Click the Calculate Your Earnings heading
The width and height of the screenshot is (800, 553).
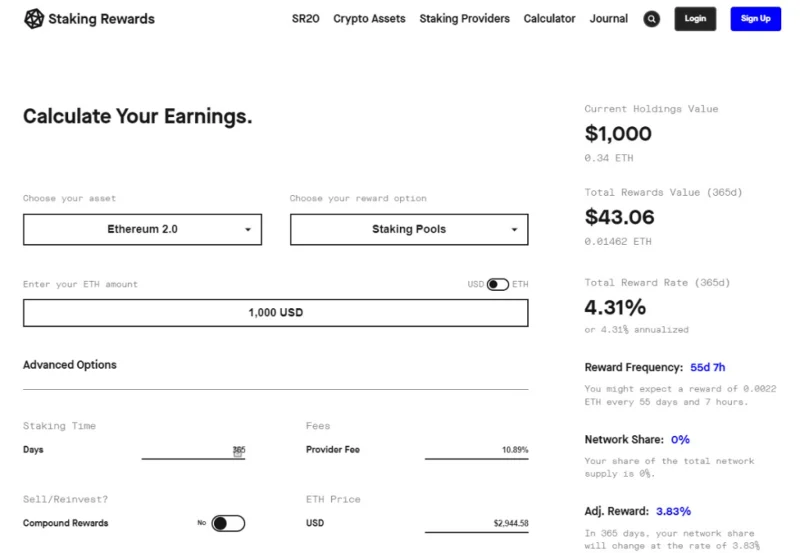138,117
